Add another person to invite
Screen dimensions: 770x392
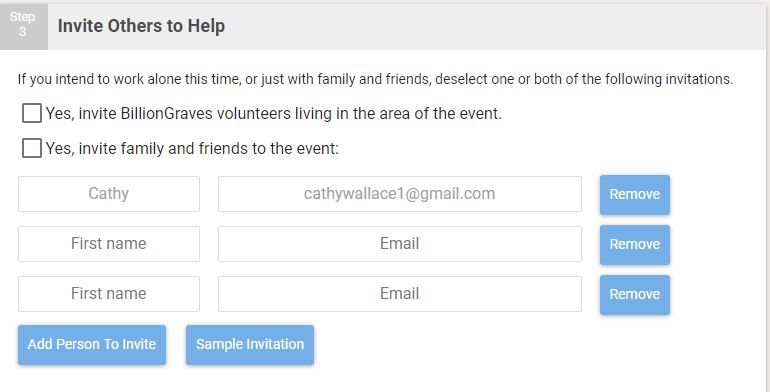[x=92, y=344]
